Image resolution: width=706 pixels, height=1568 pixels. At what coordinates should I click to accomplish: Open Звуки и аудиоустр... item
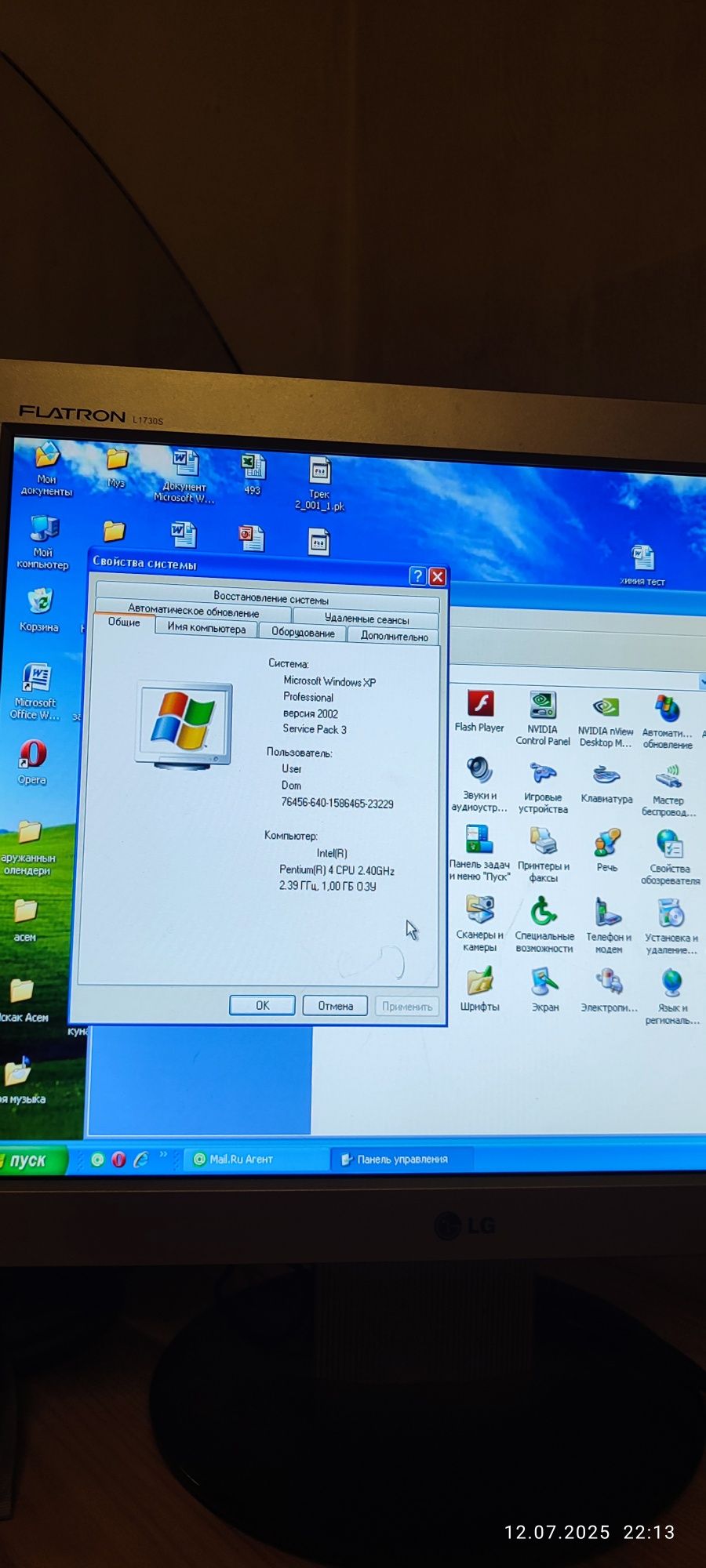click(479, 784)
